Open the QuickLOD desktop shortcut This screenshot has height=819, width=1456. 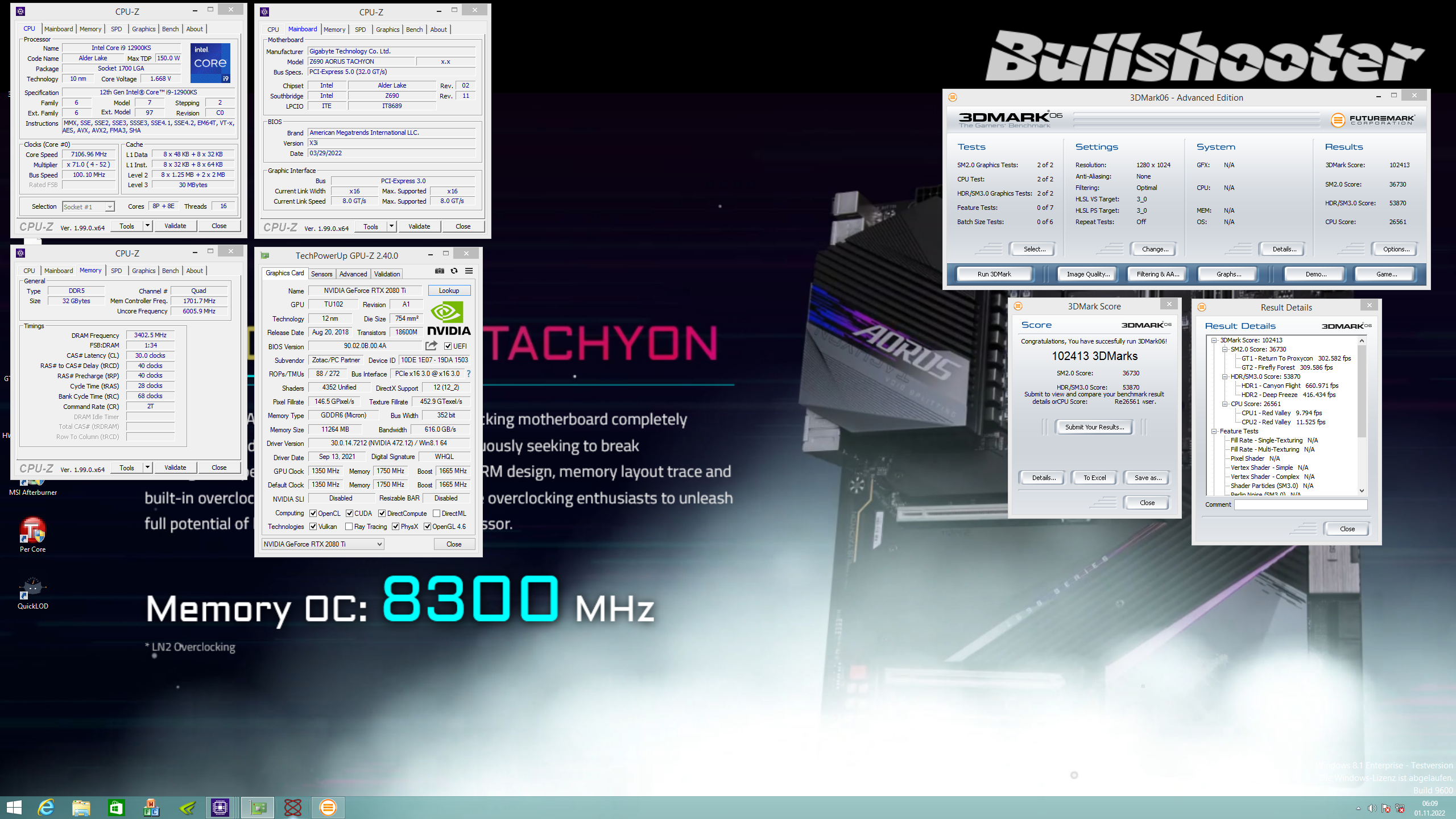point(32,593)
